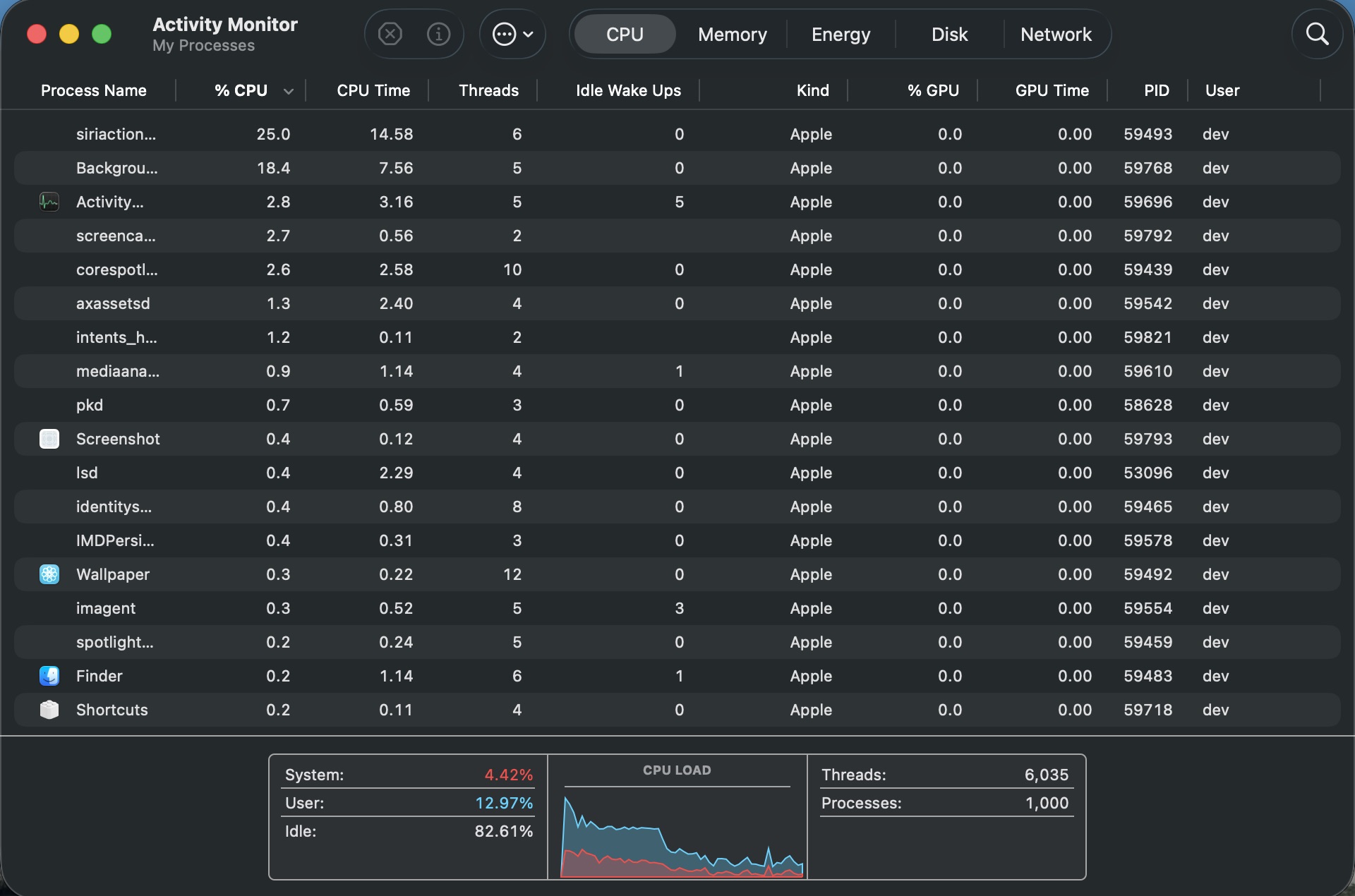Select the Shortcuts app icon
1355x896 pixels.
tap(49, 710)
